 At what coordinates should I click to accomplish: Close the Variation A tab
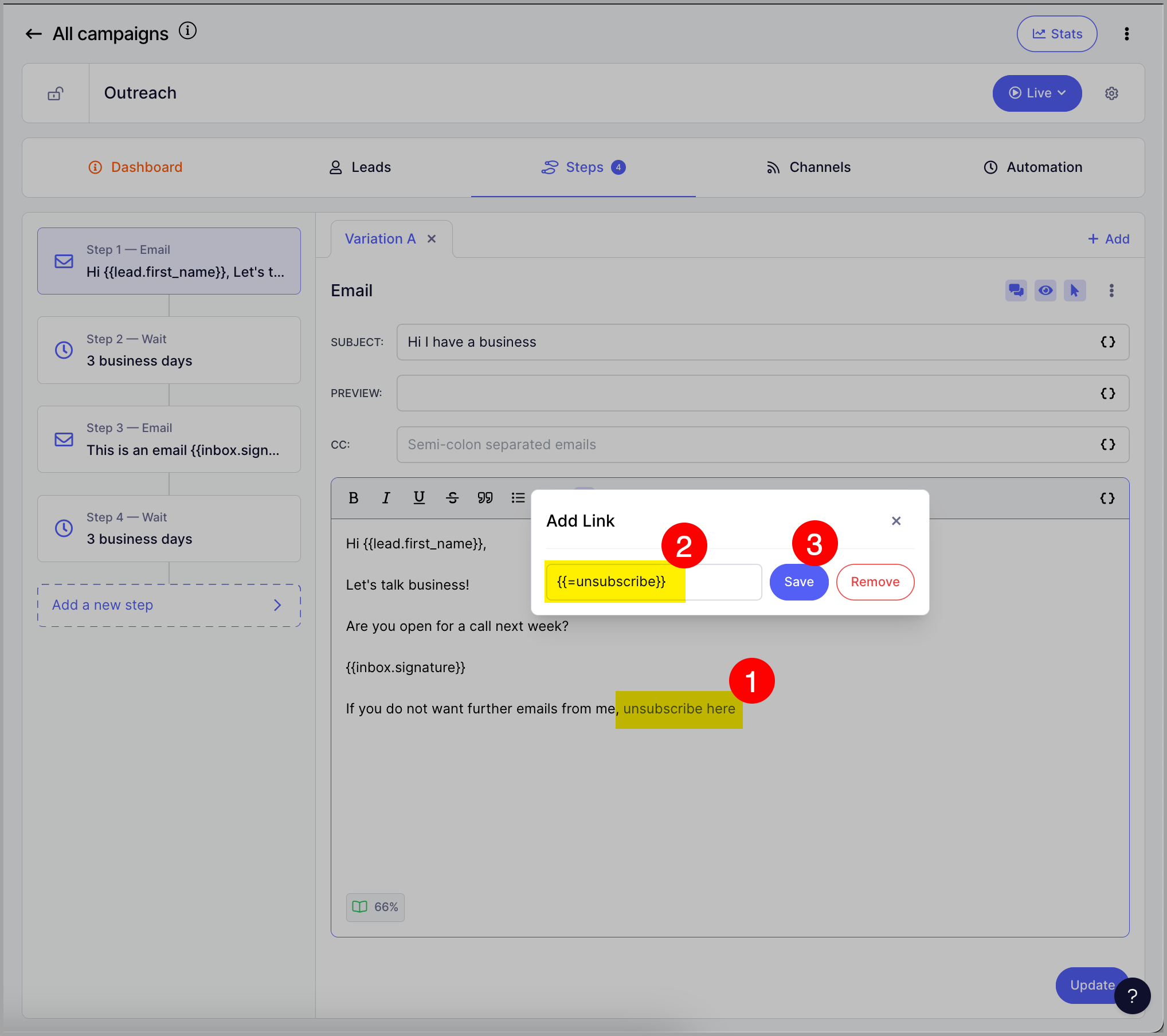tap(432, 239)
